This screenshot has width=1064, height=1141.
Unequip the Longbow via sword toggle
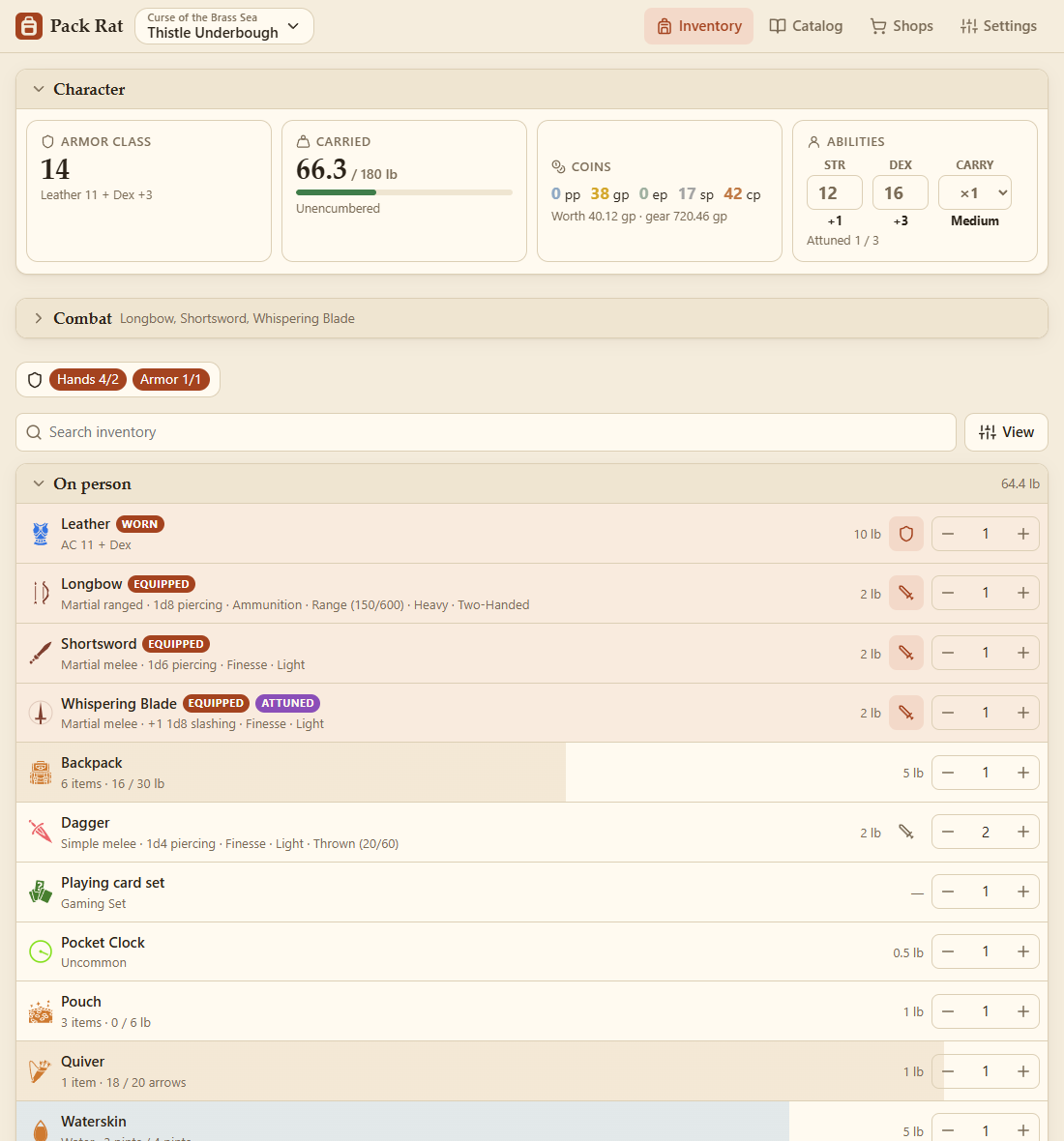(906, 593)
